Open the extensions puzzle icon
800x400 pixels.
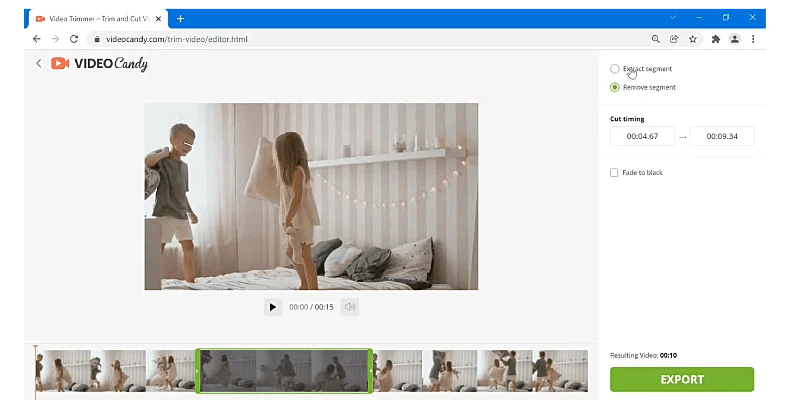coord(716,39)
